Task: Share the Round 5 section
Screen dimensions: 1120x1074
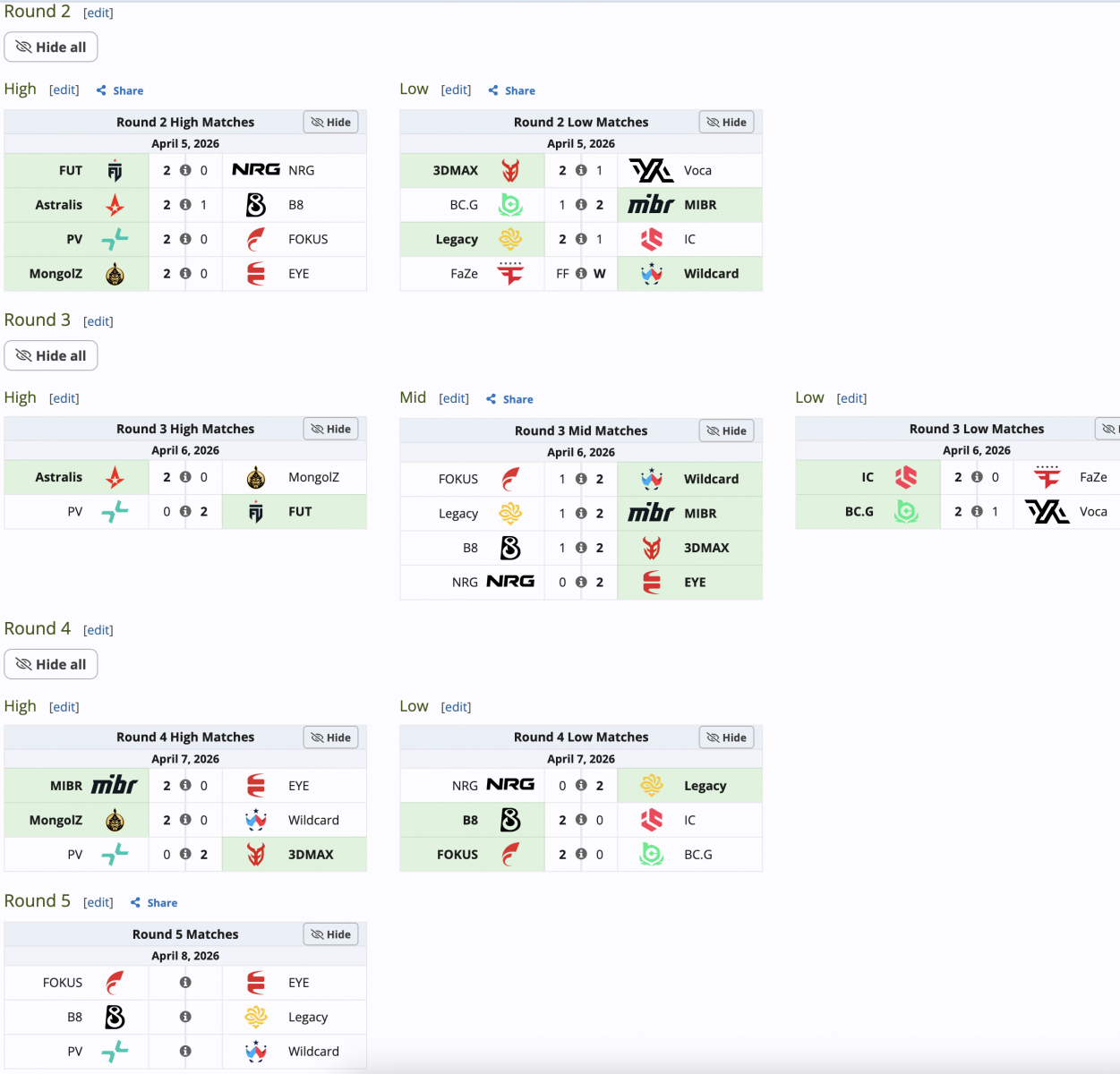Action: [155, 903]
